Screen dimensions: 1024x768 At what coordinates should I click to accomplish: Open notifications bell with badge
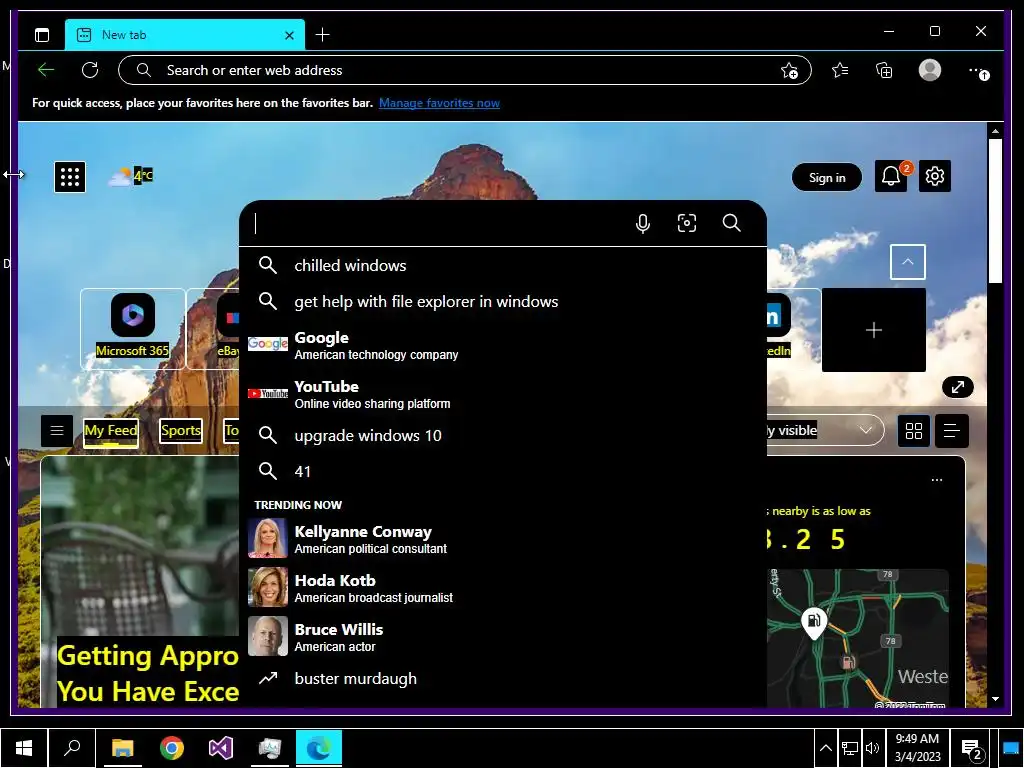(891, 176)
